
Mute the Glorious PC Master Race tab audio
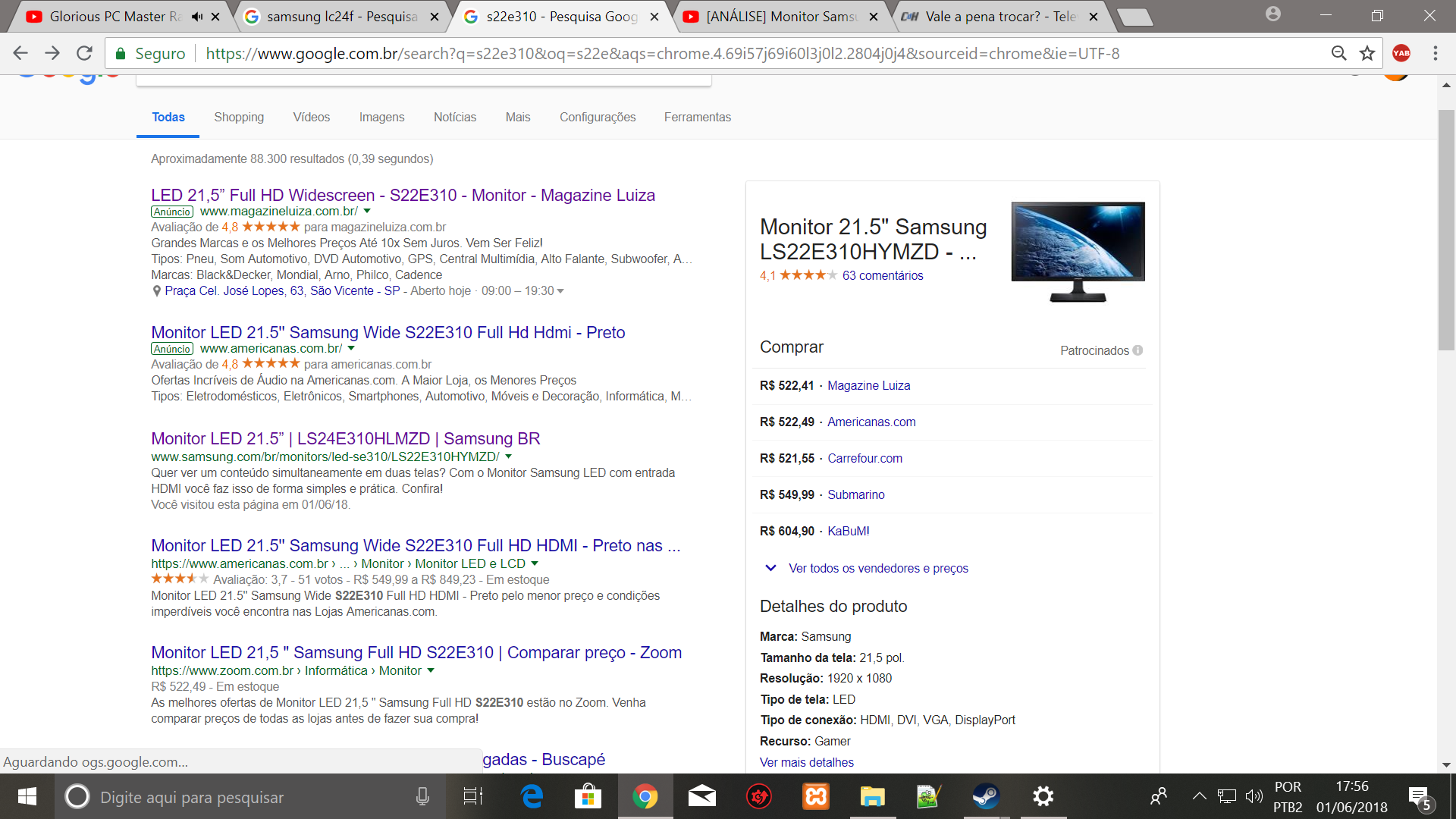pyautogui.click(x=198, y=16)
